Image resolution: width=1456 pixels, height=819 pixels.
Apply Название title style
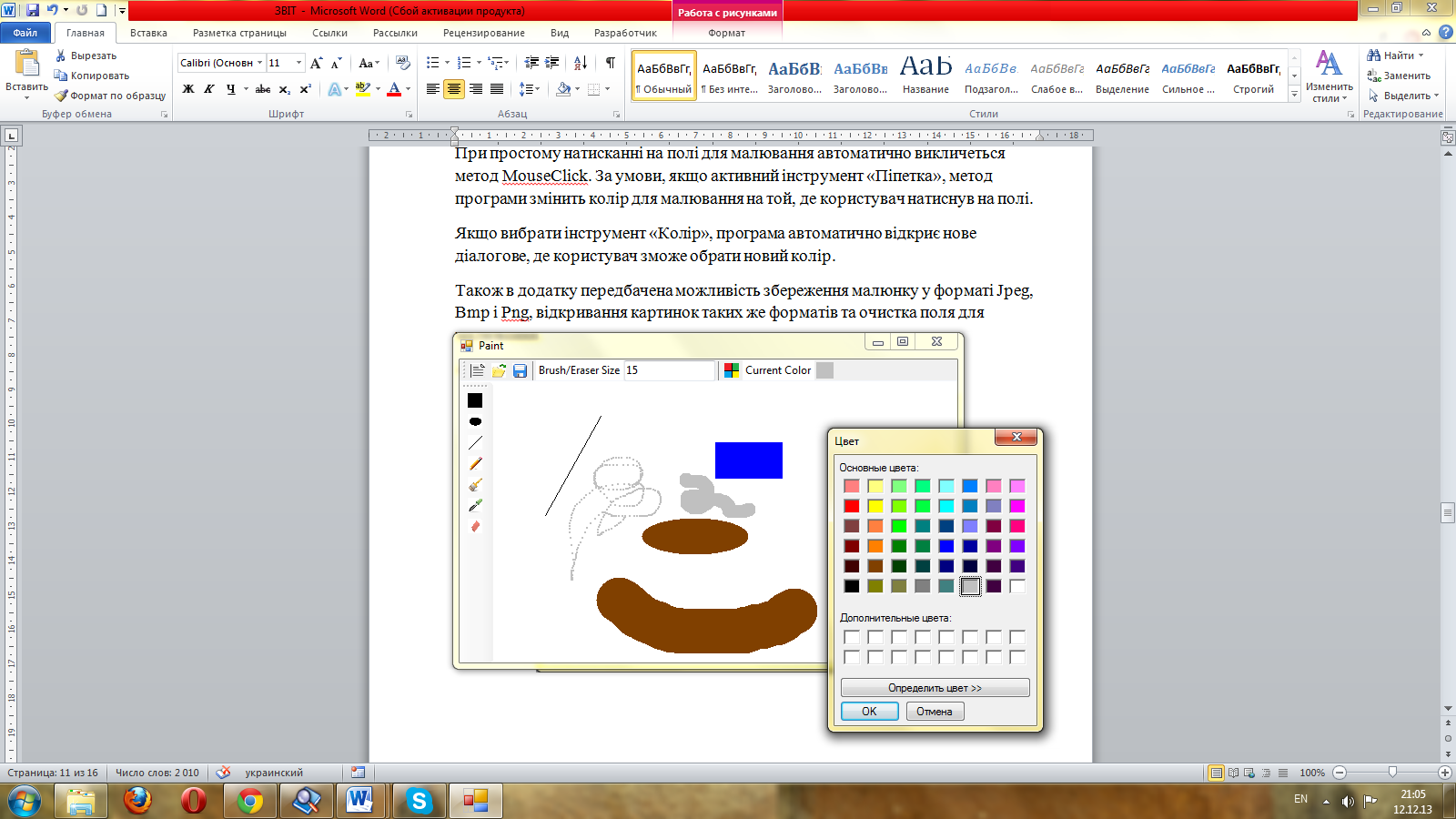pos(925,76)
